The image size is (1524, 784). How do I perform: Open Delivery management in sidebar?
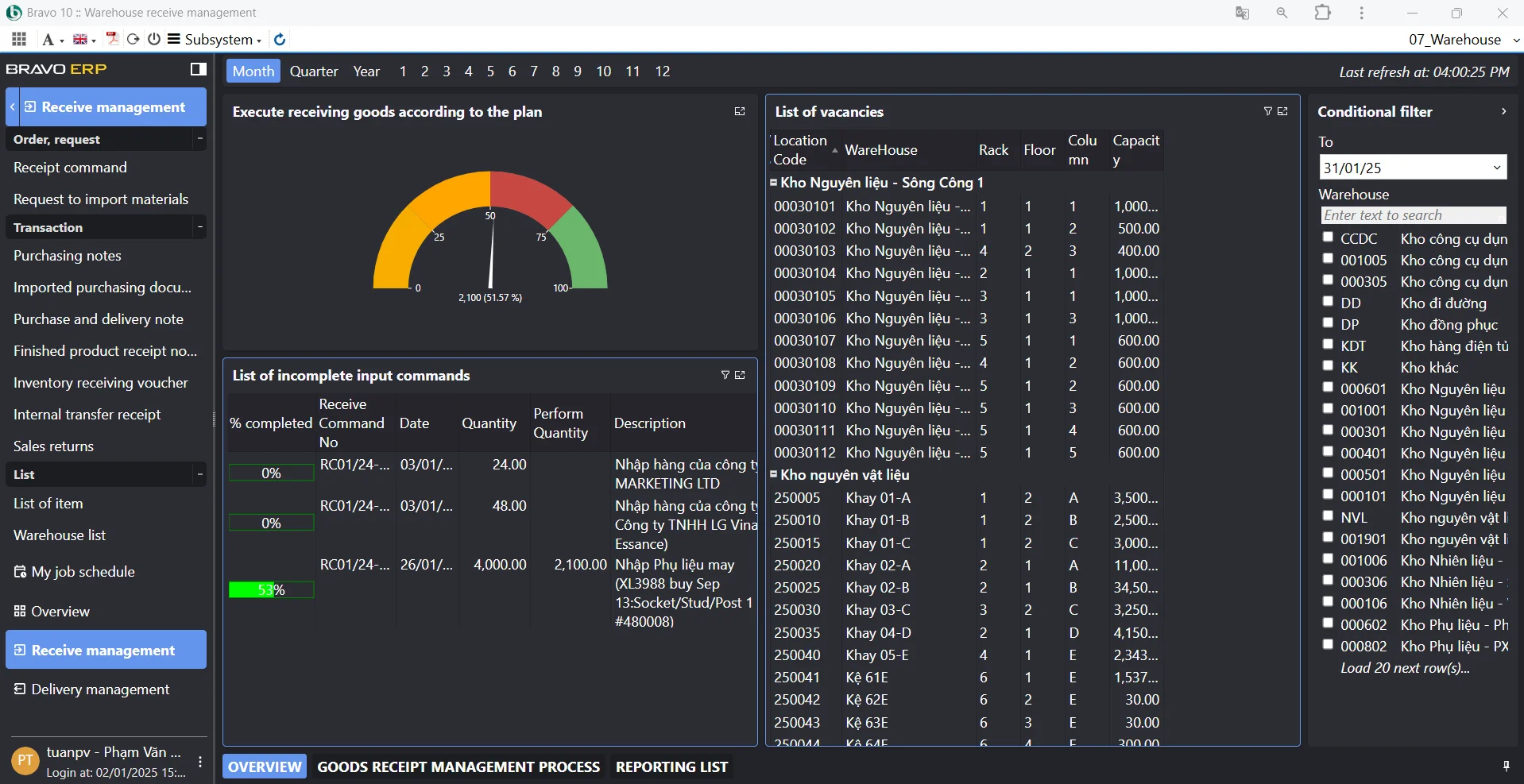100,689
